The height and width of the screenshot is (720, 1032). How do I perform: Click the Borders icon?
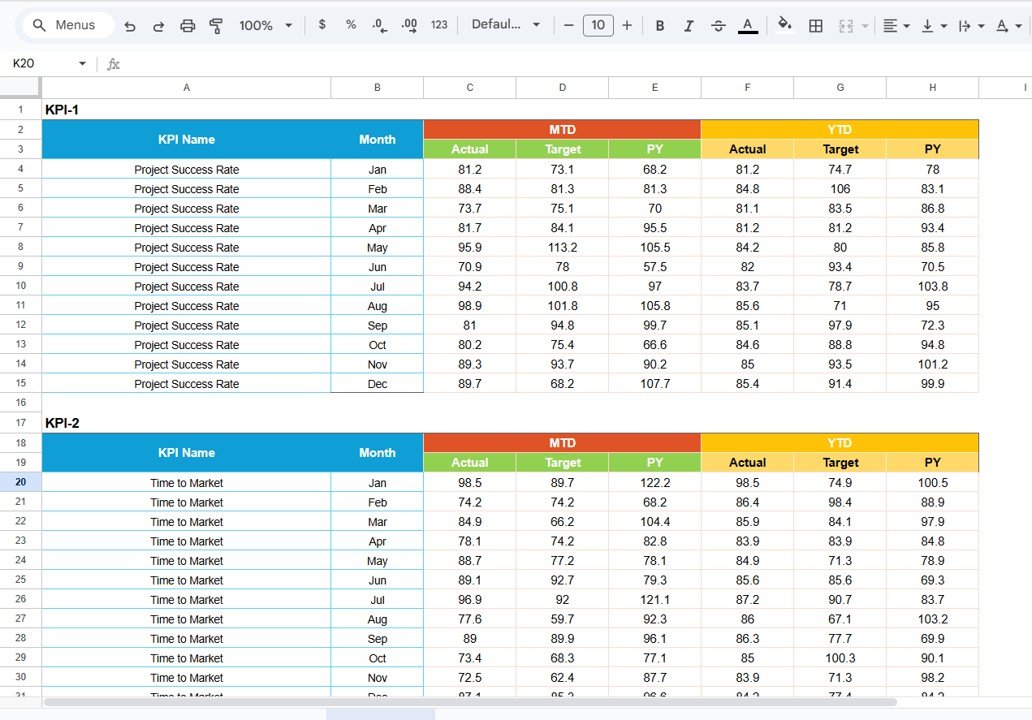[x=815, y=25]
